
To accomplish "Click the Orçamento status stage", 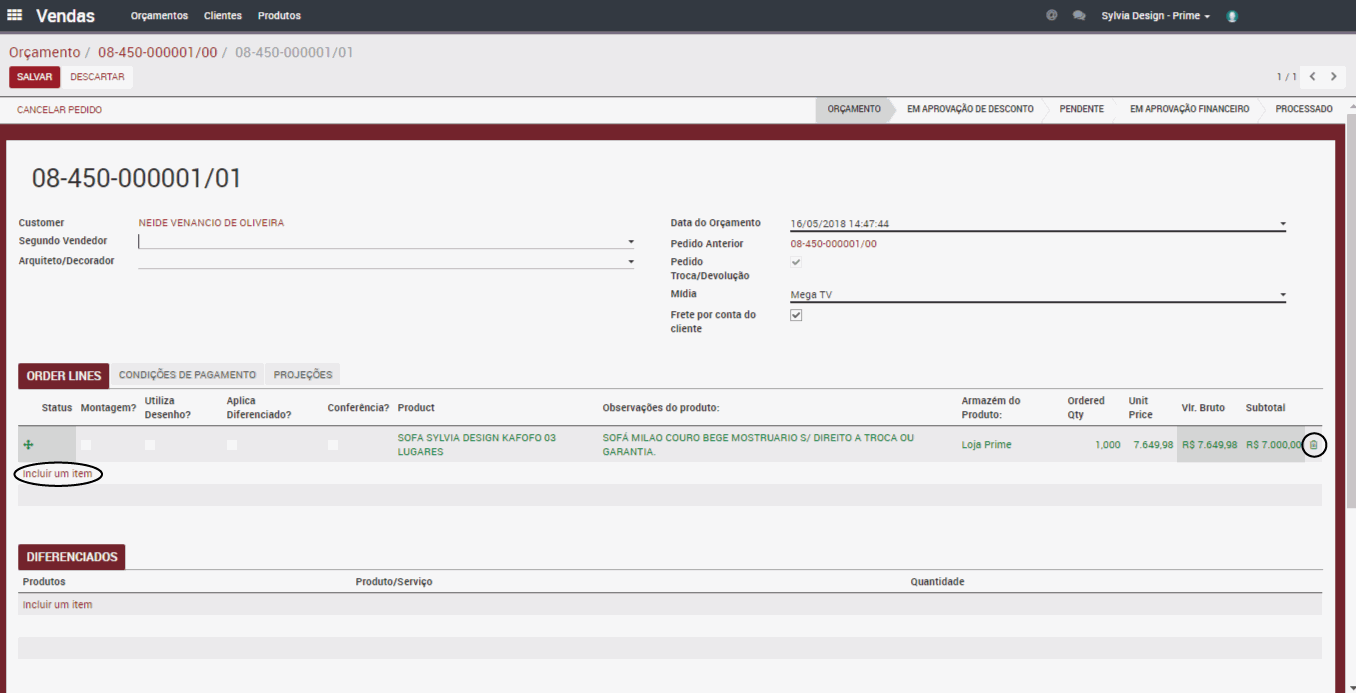I will [x=853, y=109].
